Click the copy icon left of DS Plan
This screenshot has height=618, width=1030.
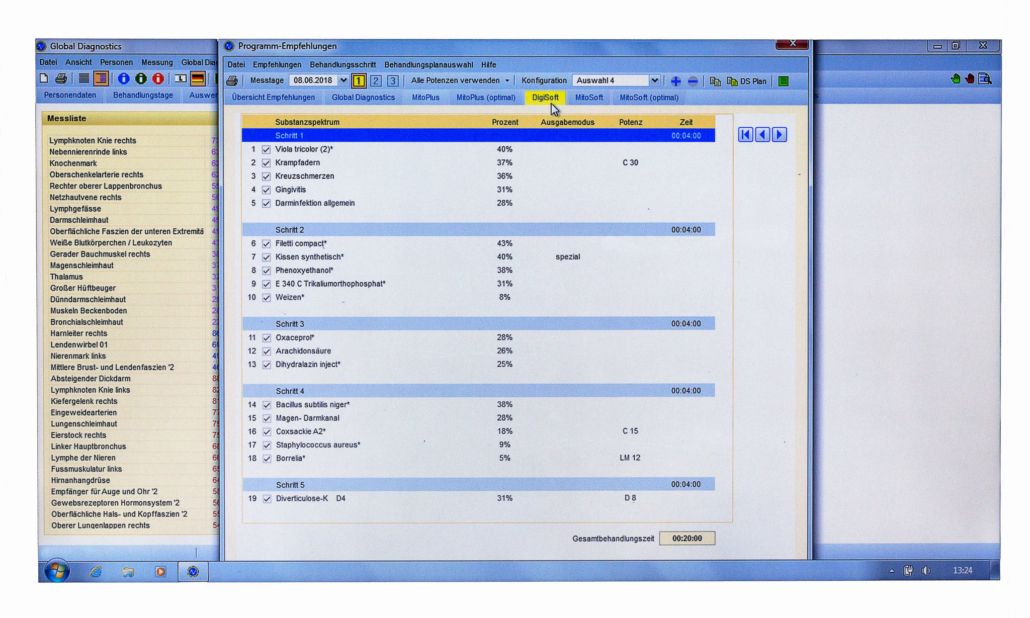[x=715, y=81]
